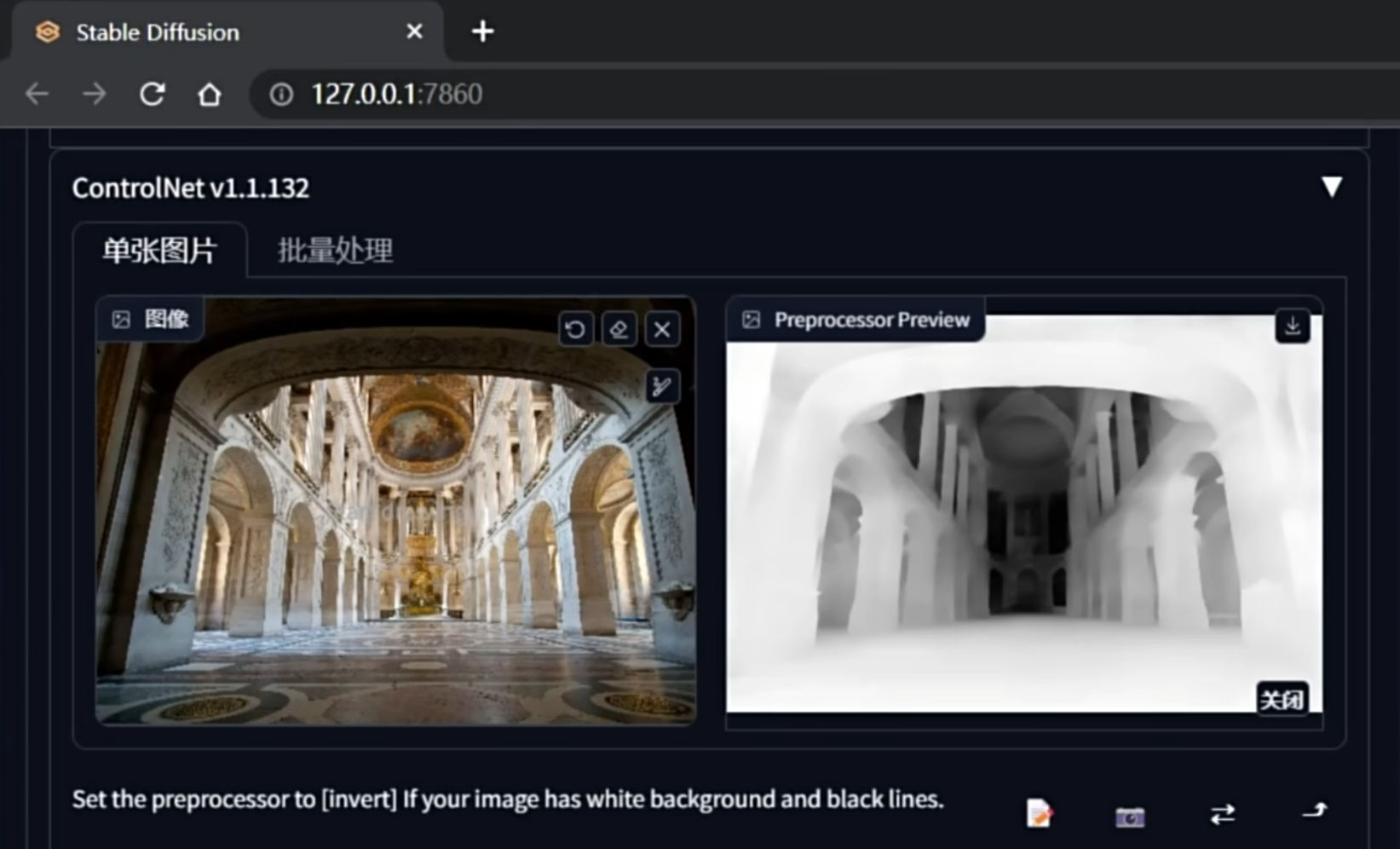Click the invert preprocessor hint text
Image resolution: width=1400 pixels, height=849 pixels.
[508, 800]
